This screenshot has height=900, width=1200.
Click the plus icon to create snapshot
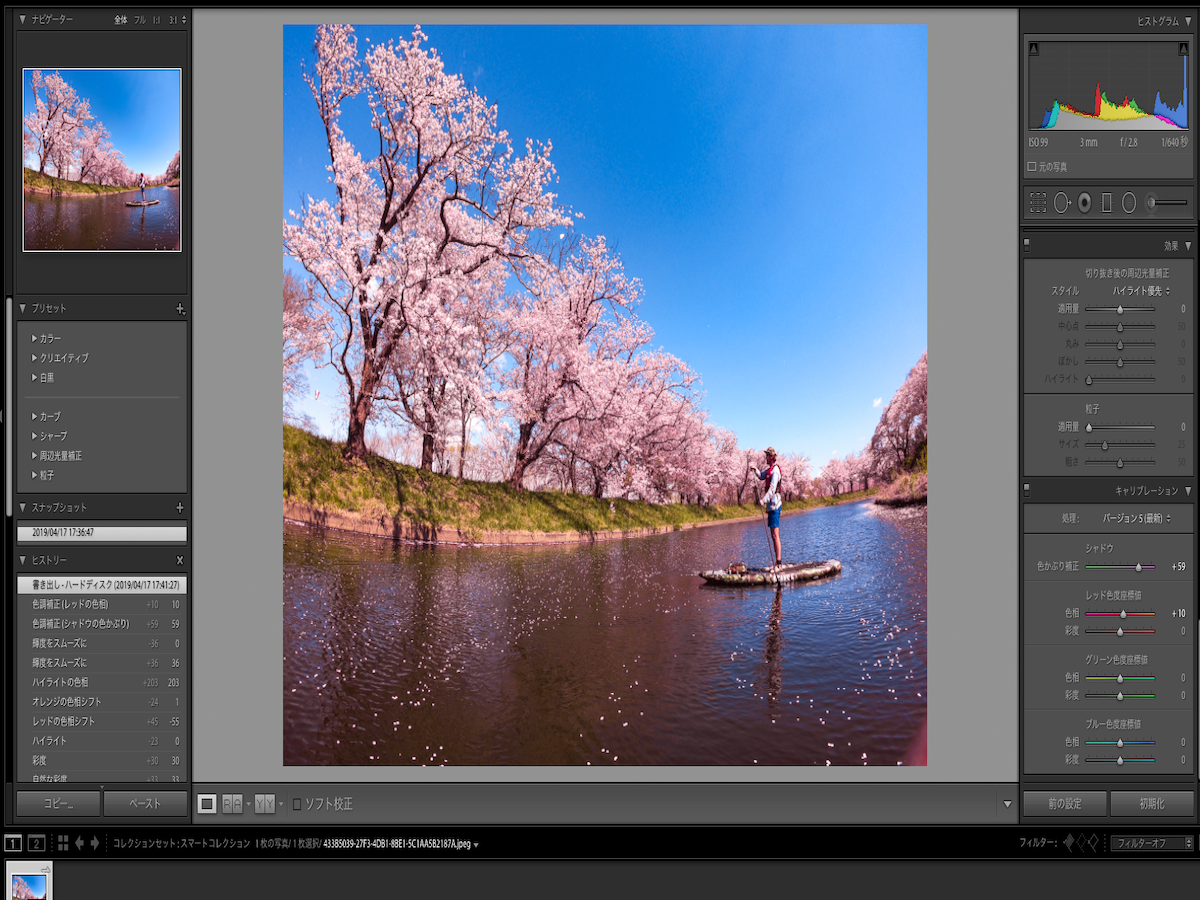[x=180, y=508]
